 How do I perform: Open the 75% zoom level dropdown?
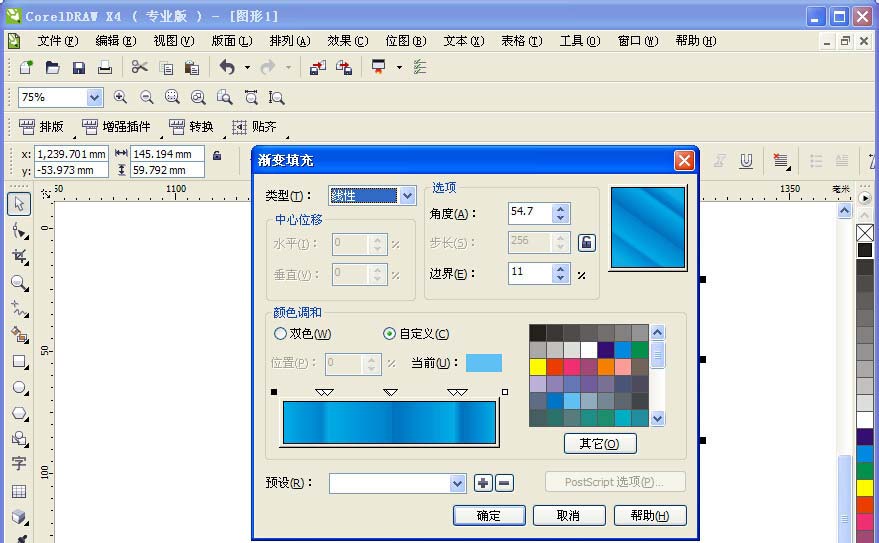tap(94, 98)
